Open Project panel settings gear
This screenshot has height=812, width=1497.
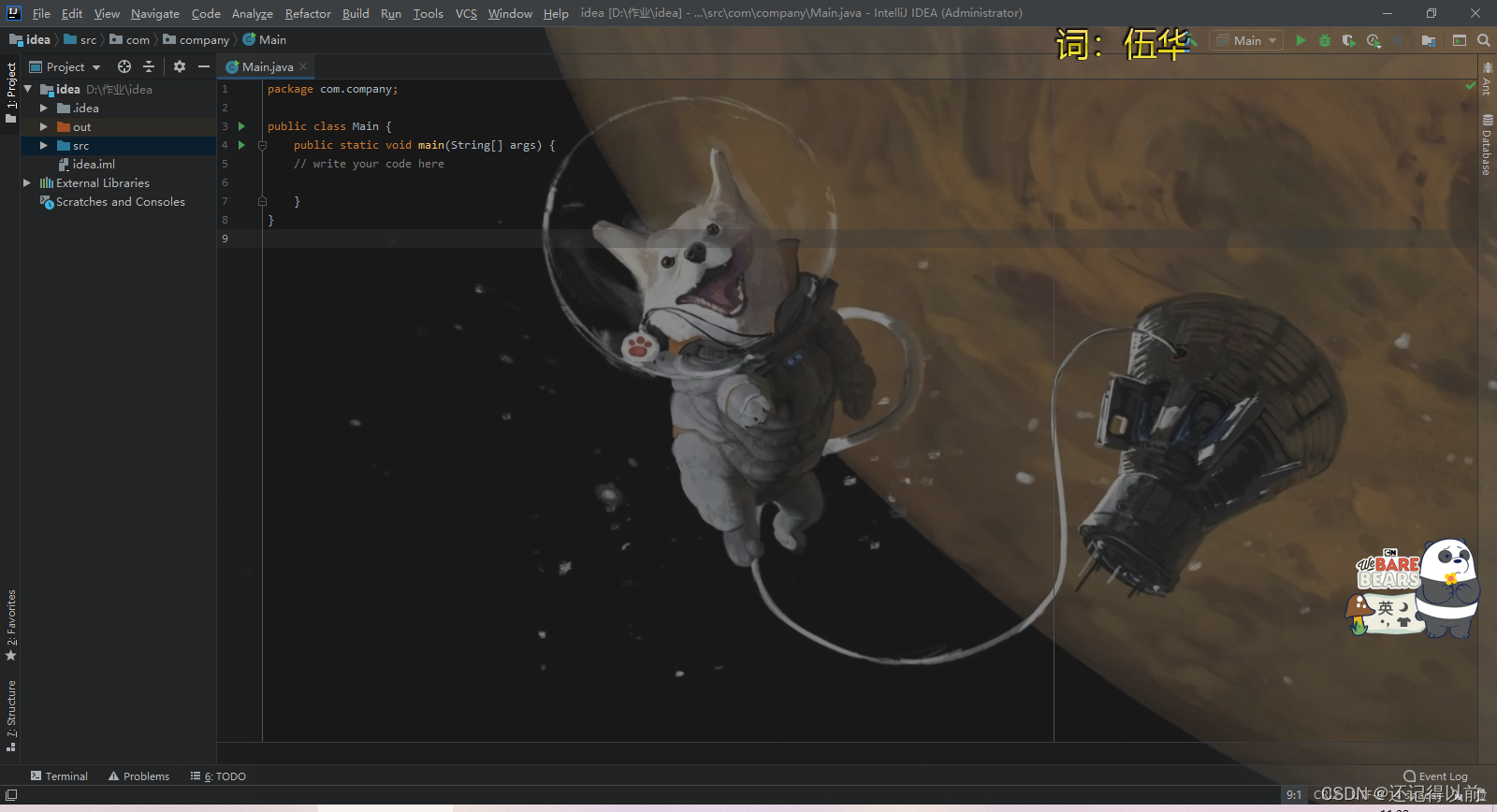pyautogui.click(x=180, y=66)
